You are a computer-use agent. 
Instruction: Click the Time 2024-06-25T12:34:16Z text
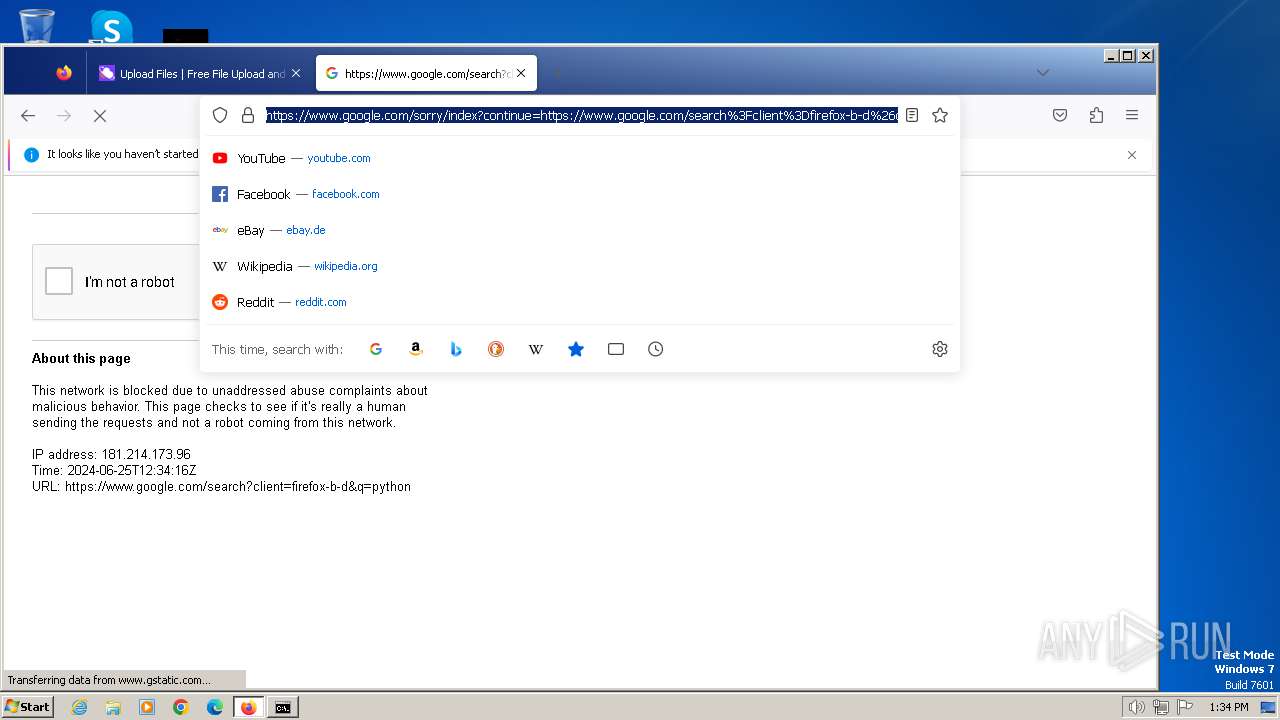click(x=114, y=470)
